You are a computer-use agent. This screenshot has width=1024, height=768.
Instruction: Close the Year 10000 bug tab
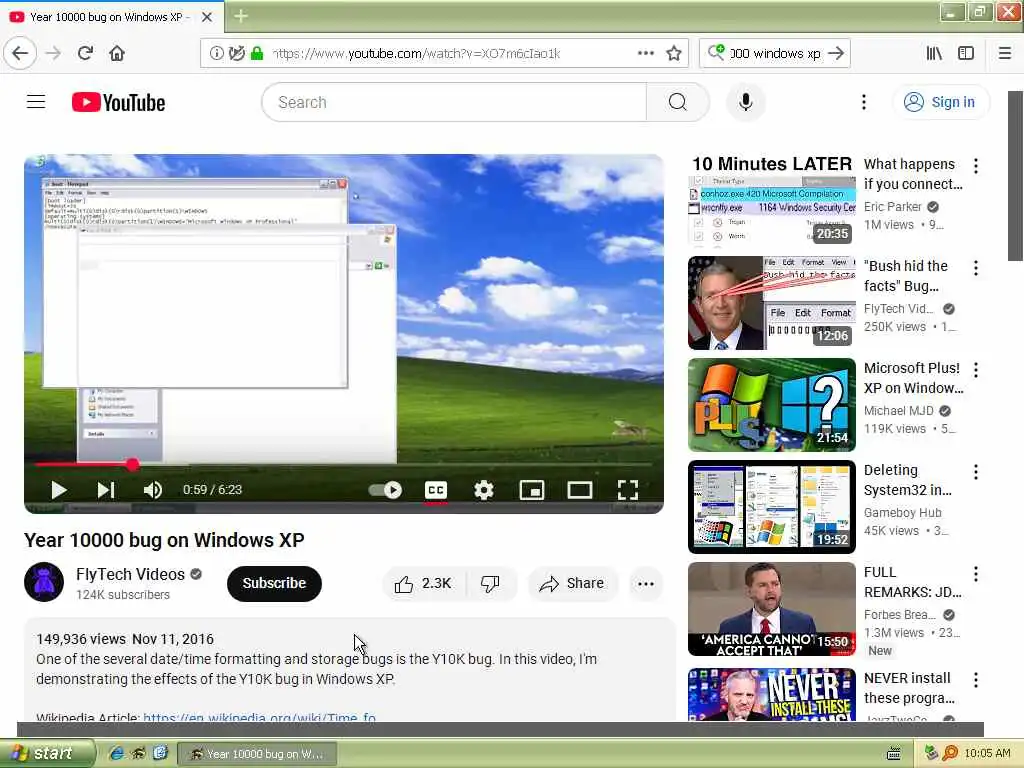(x=207, y=17)
